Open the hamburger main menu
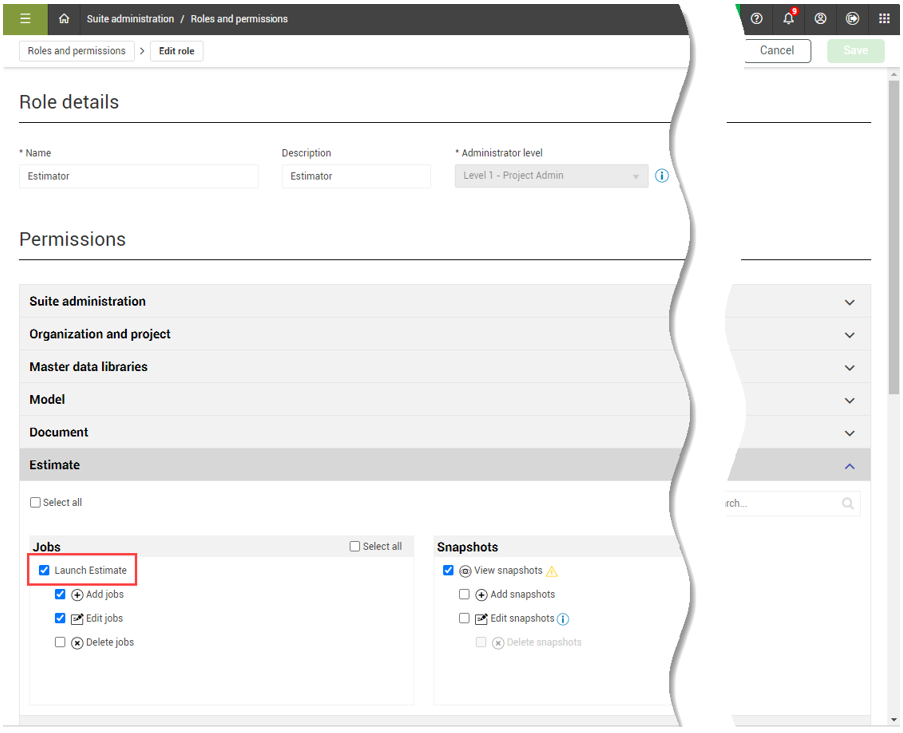 25,19
